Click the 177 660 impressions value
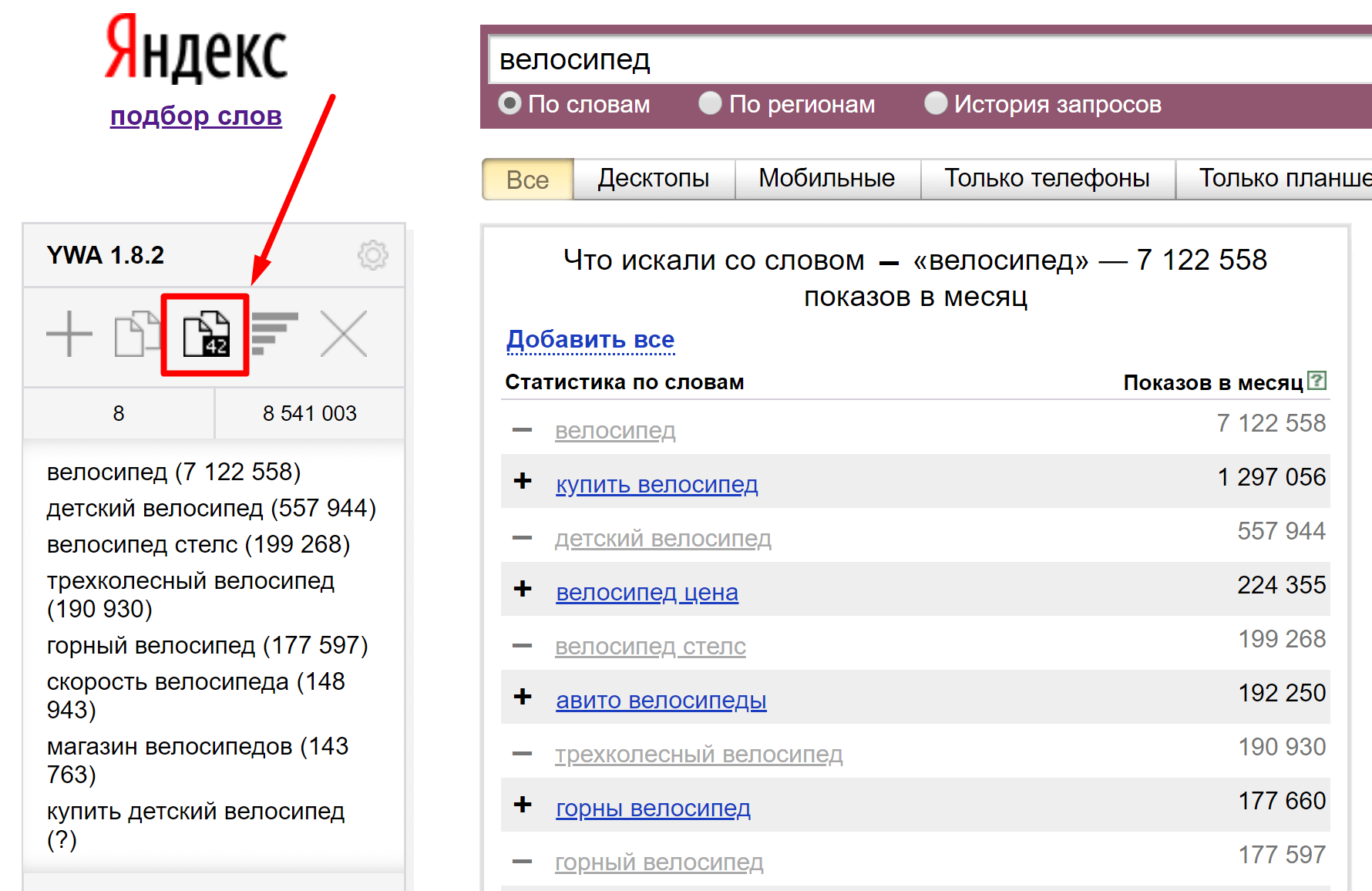This screenshot has width=1372, height=891. click(x=1282, y=801)
